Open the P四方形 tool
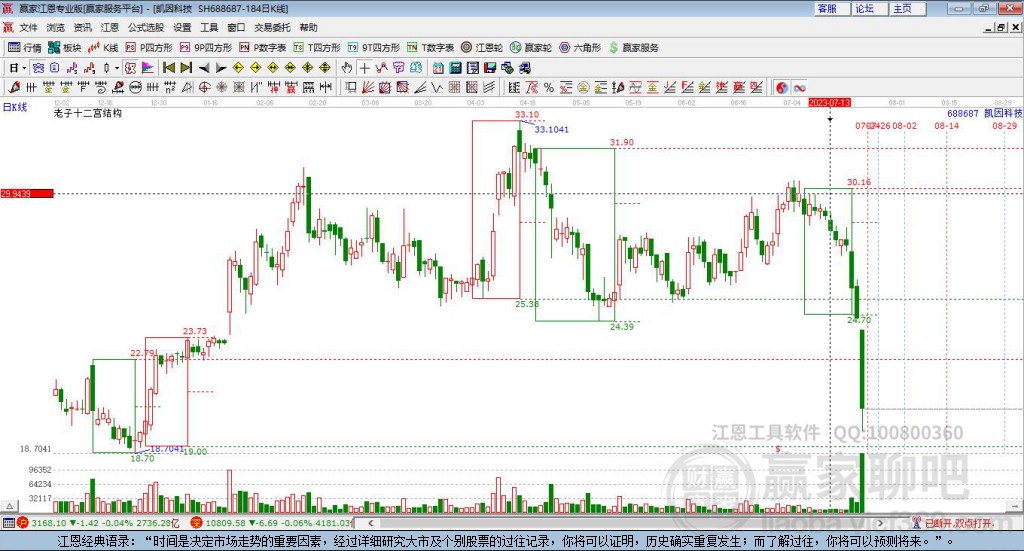 (x=149, y=48)
